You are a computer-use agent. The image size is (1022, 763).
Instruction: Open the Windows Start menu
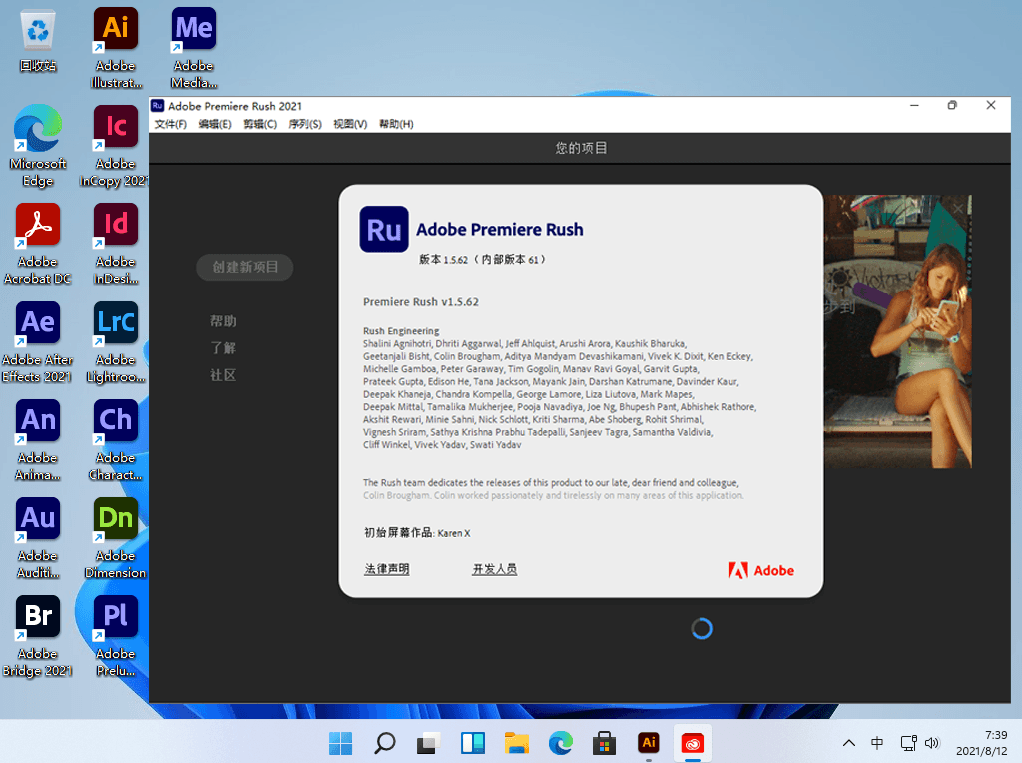[340, 743]
